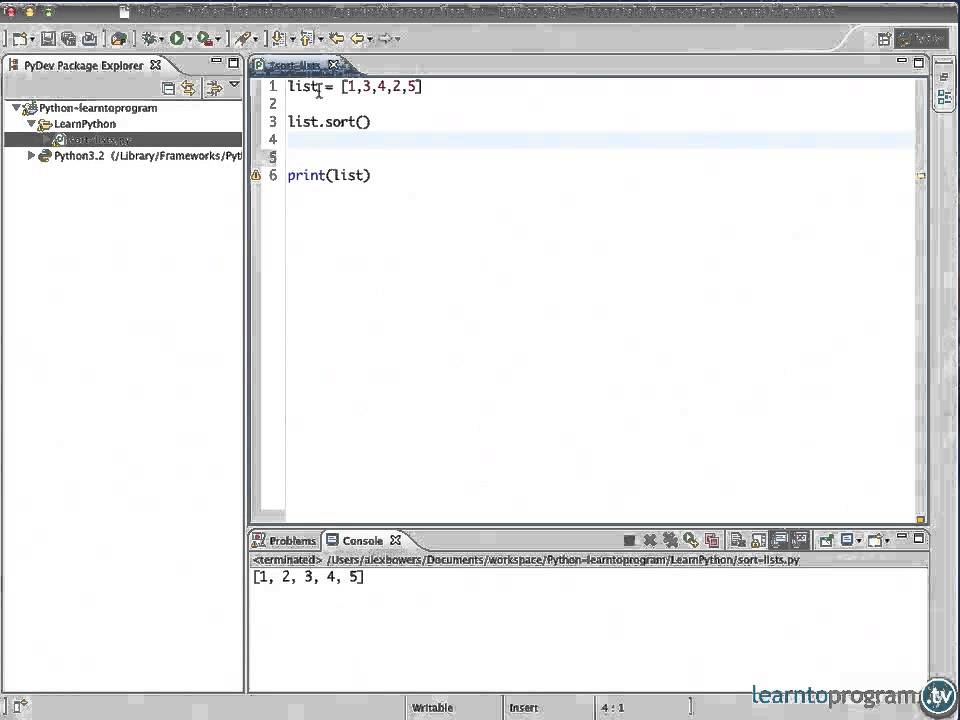Click the Clear Console icon
This screenshot has height=720, width=960.
point(738,540)
